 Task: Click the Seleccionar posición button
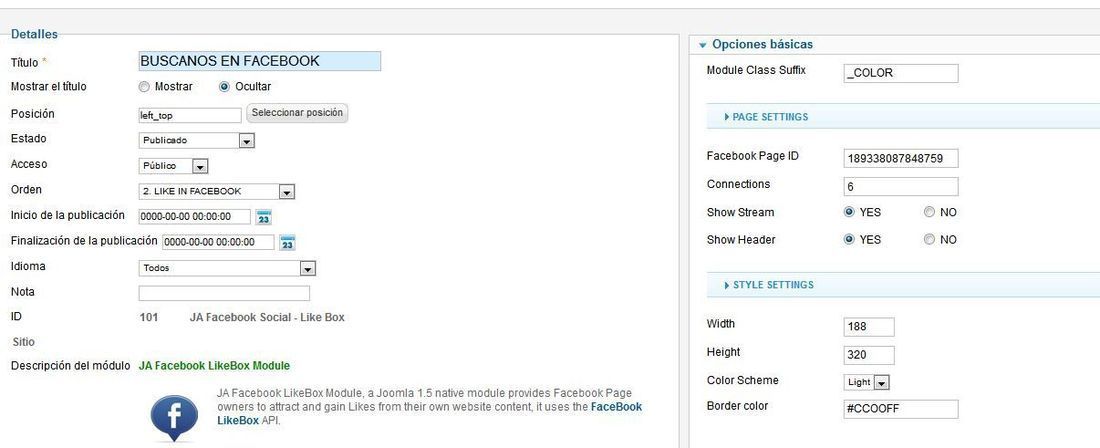(x=297, y=113)
